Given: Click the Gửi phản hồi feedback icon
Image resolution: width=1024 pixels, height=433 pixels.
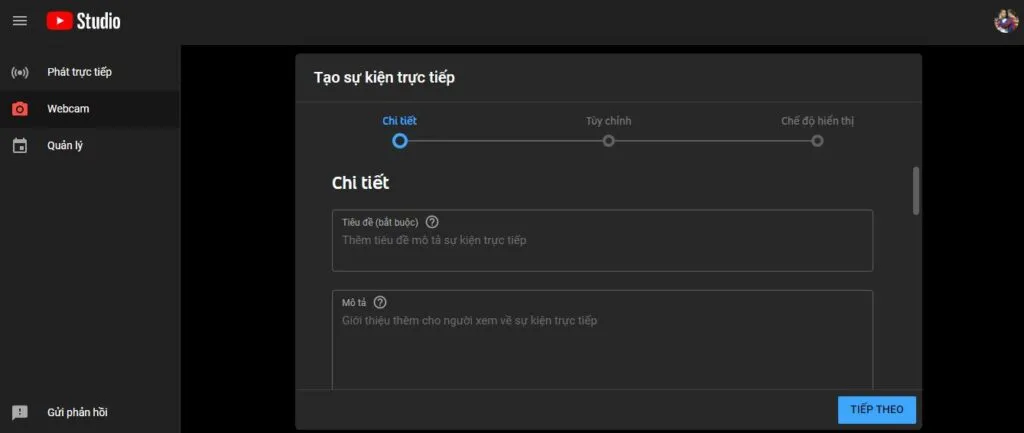Looking at the screenshot, I should 20,412.
